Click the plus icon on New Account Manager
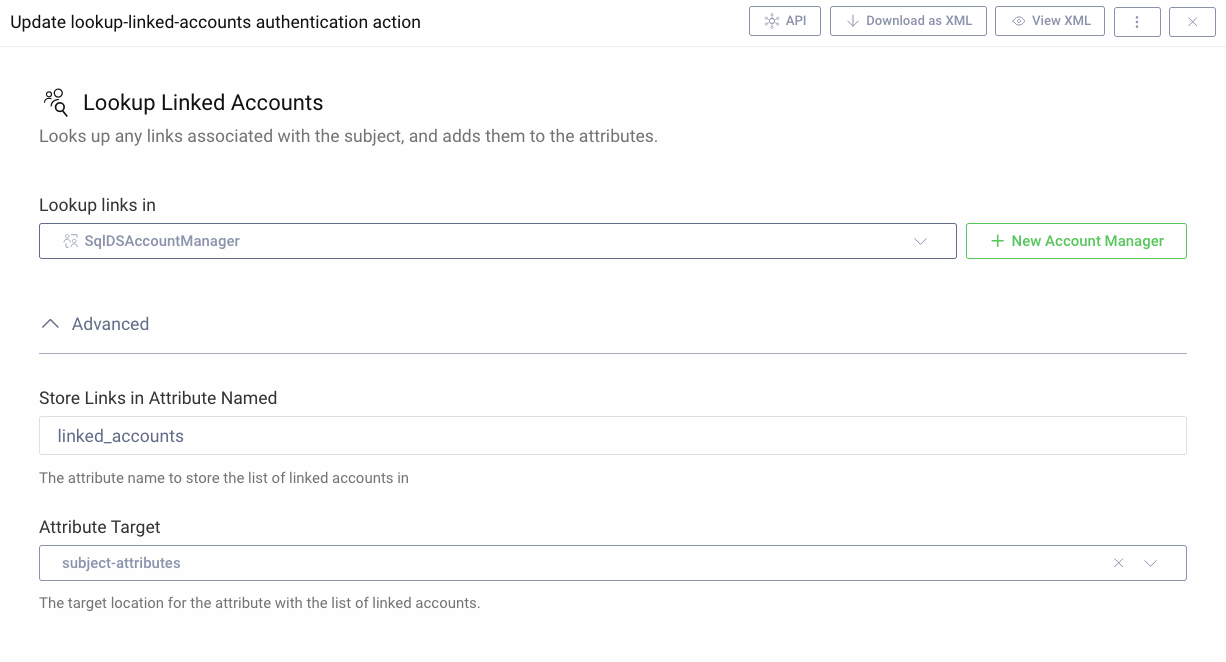The image size is (1226, 662). click(999, 240)
